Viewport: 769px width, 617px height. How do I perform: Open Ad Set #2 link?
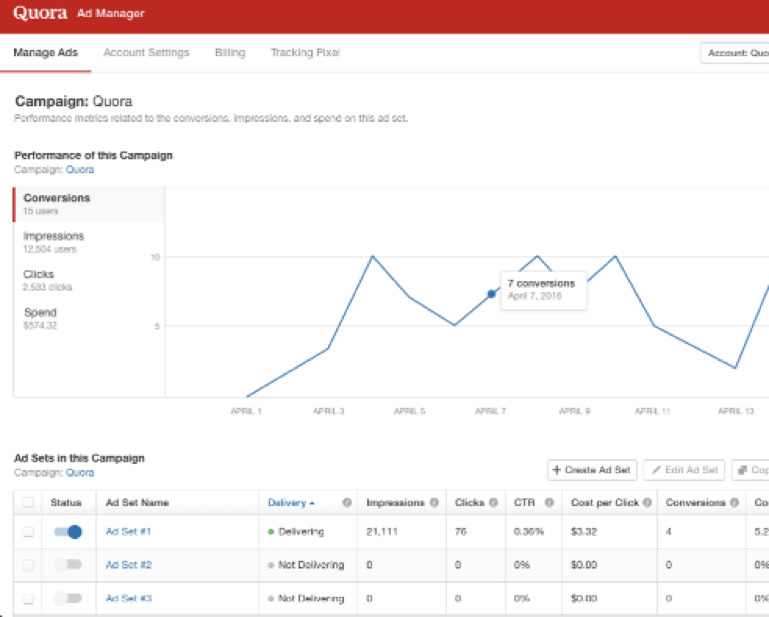click(x=128, y=565)
